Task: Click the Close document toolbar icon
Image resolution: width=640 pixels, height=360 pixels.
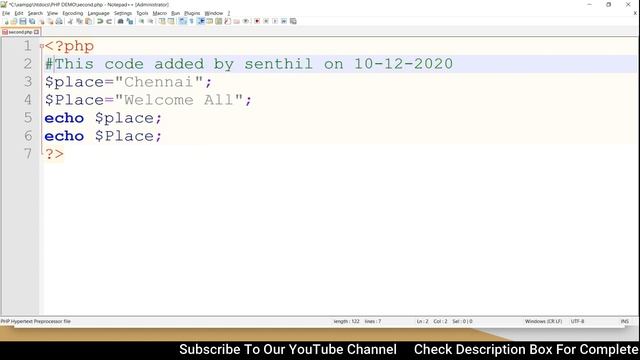Action: 41,21
